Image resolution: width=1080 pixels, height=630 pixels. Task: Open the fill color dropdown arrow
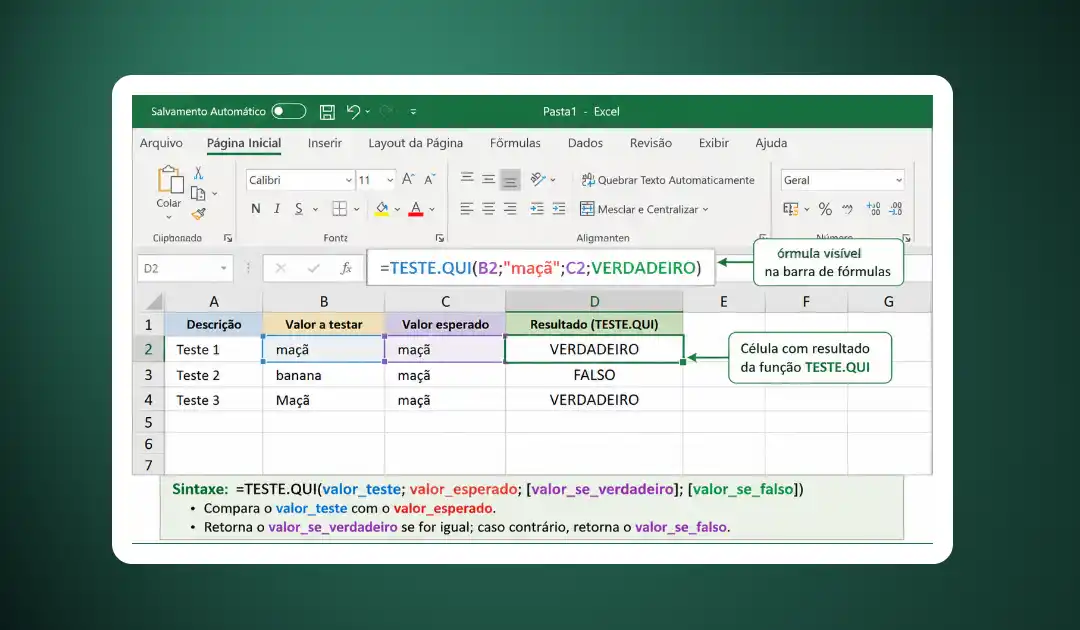pos(397,209)
